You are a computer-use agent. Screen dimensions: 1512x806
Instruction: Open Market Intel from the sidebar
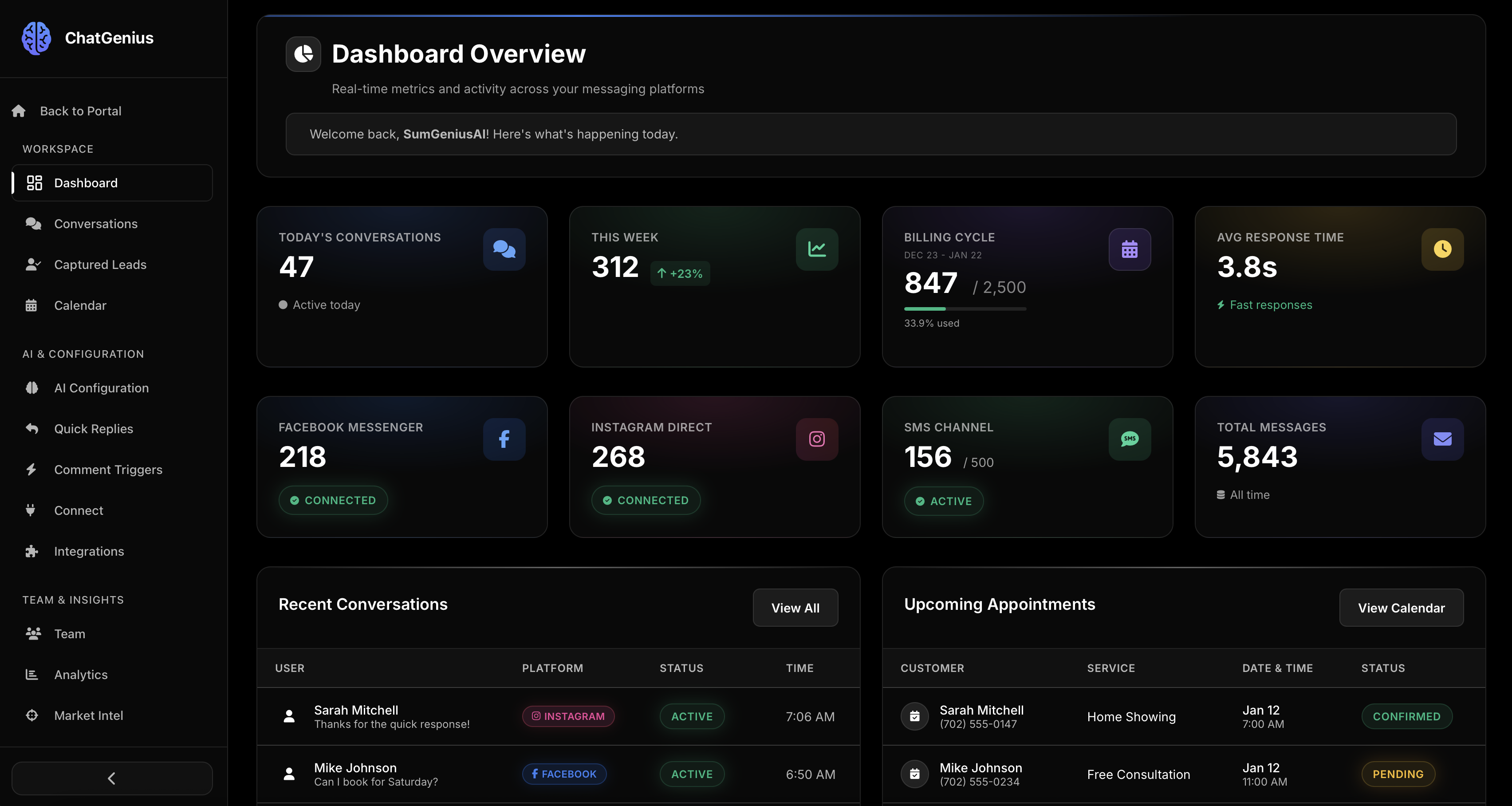(89, 715)
